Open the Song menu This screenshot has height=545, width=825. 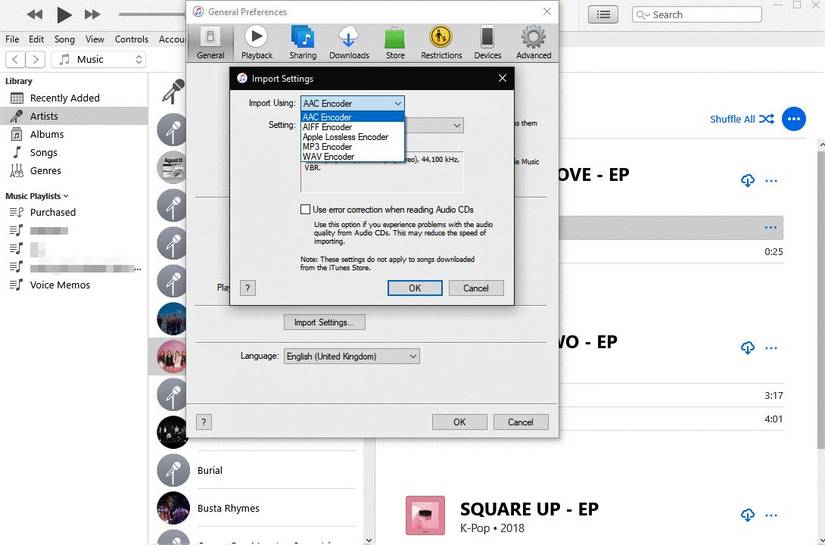tap(64, 39)
